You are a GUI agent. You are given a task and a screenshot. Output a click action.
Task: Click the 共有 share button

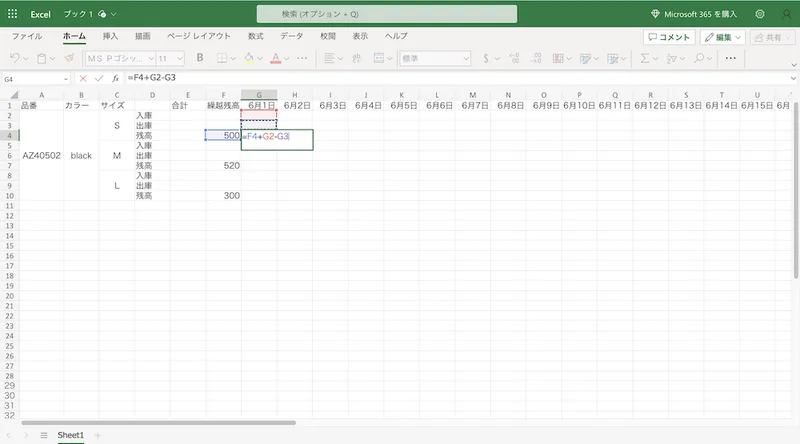tap(772, 37)
